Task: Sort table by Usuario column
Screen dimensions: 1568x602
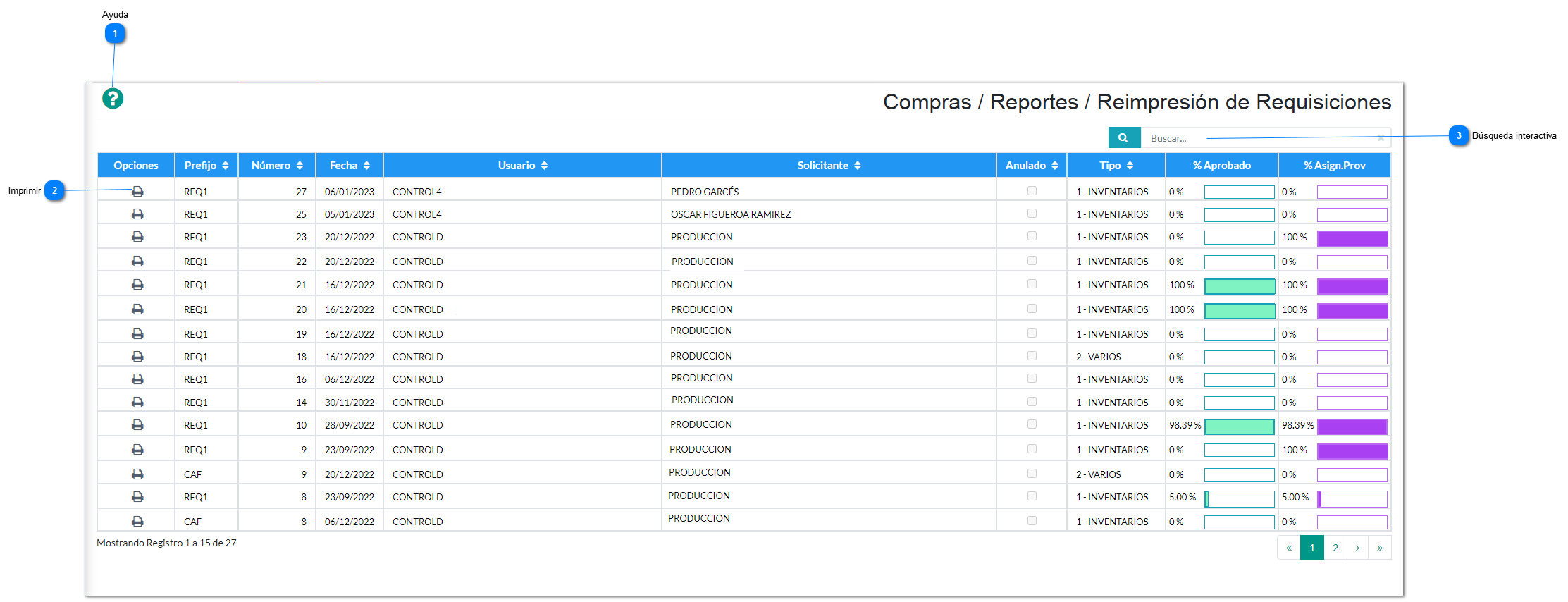Action: [x=523, y=166]
